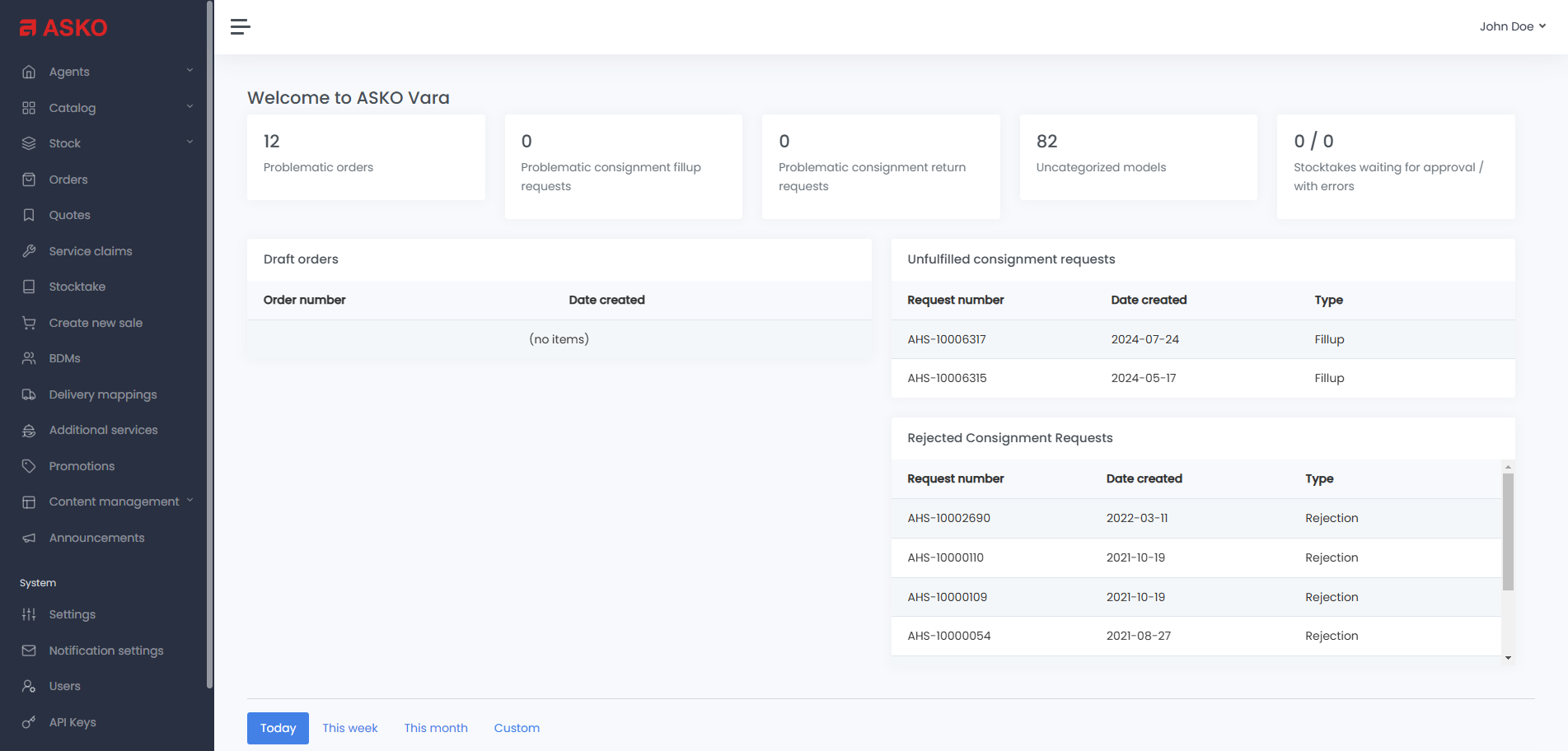This screenshot has height=751, width=1568.
Task: Click the 2022-03-11 date cell
Action: pyautogui.click(x=1137, y=518)
